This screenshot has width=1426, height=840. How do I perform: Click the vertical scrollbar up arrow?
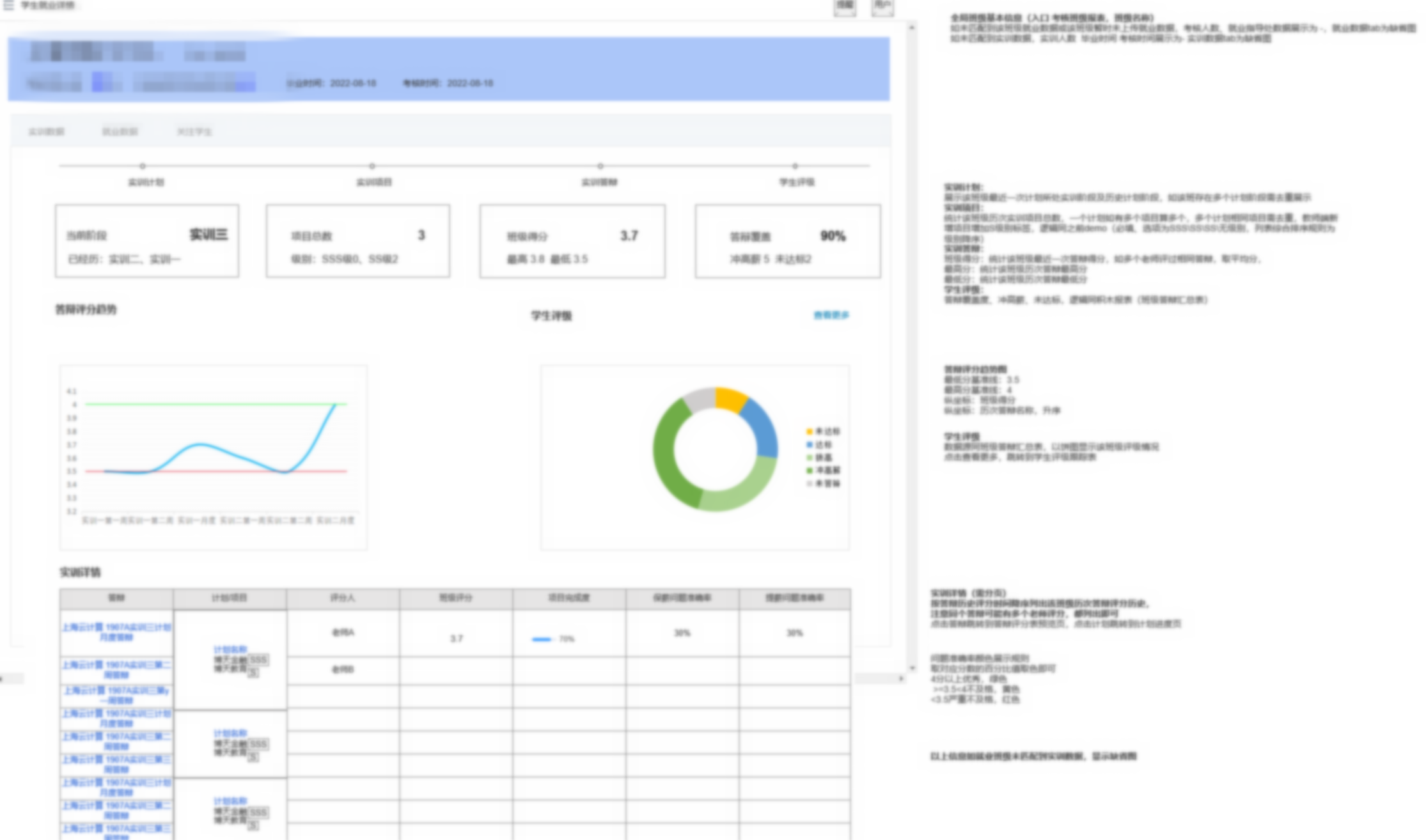[x=911, y=27]
